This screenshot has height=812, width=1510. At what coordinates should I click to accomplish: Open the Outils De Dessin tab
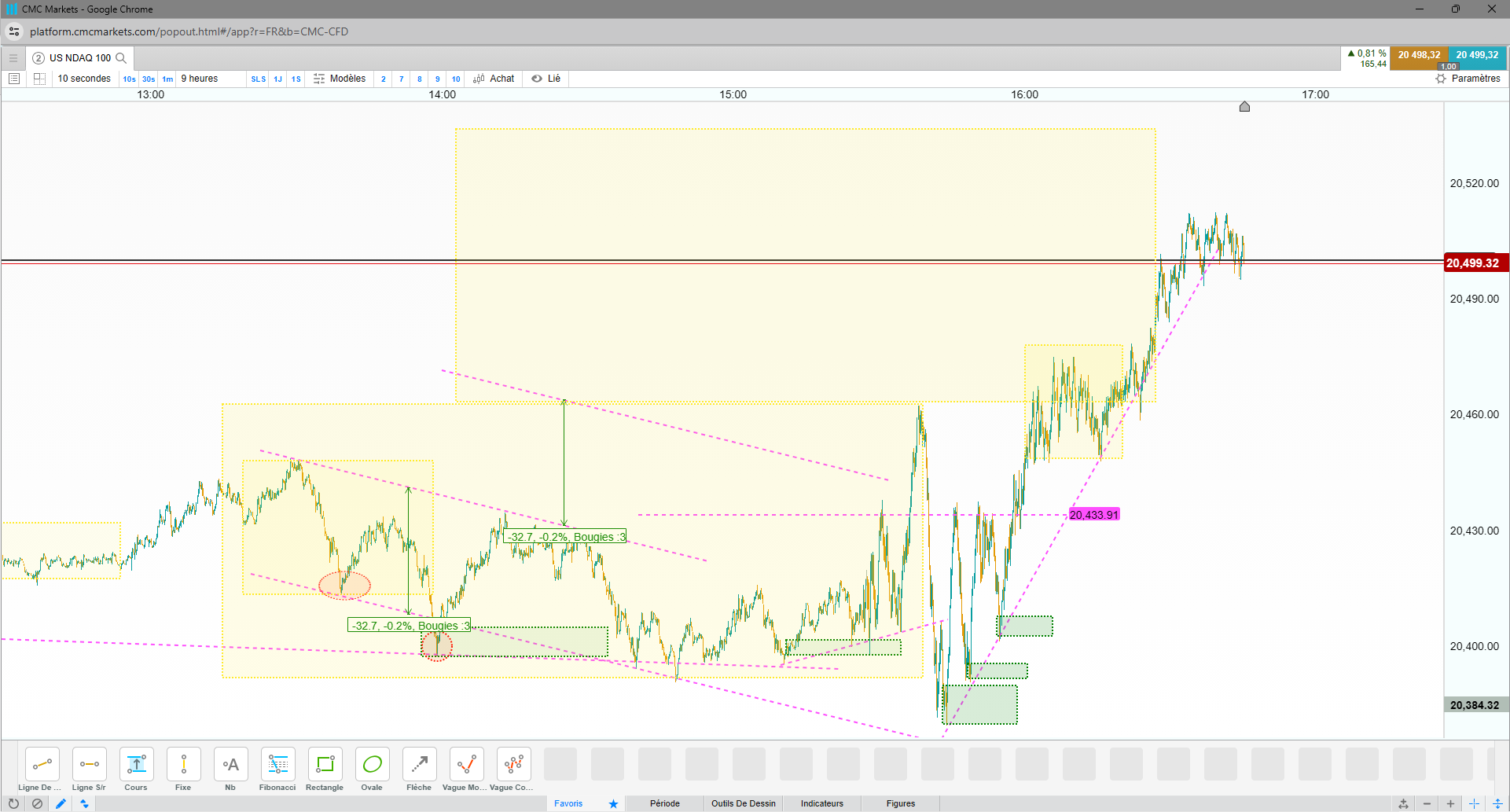tap(744, 803)
